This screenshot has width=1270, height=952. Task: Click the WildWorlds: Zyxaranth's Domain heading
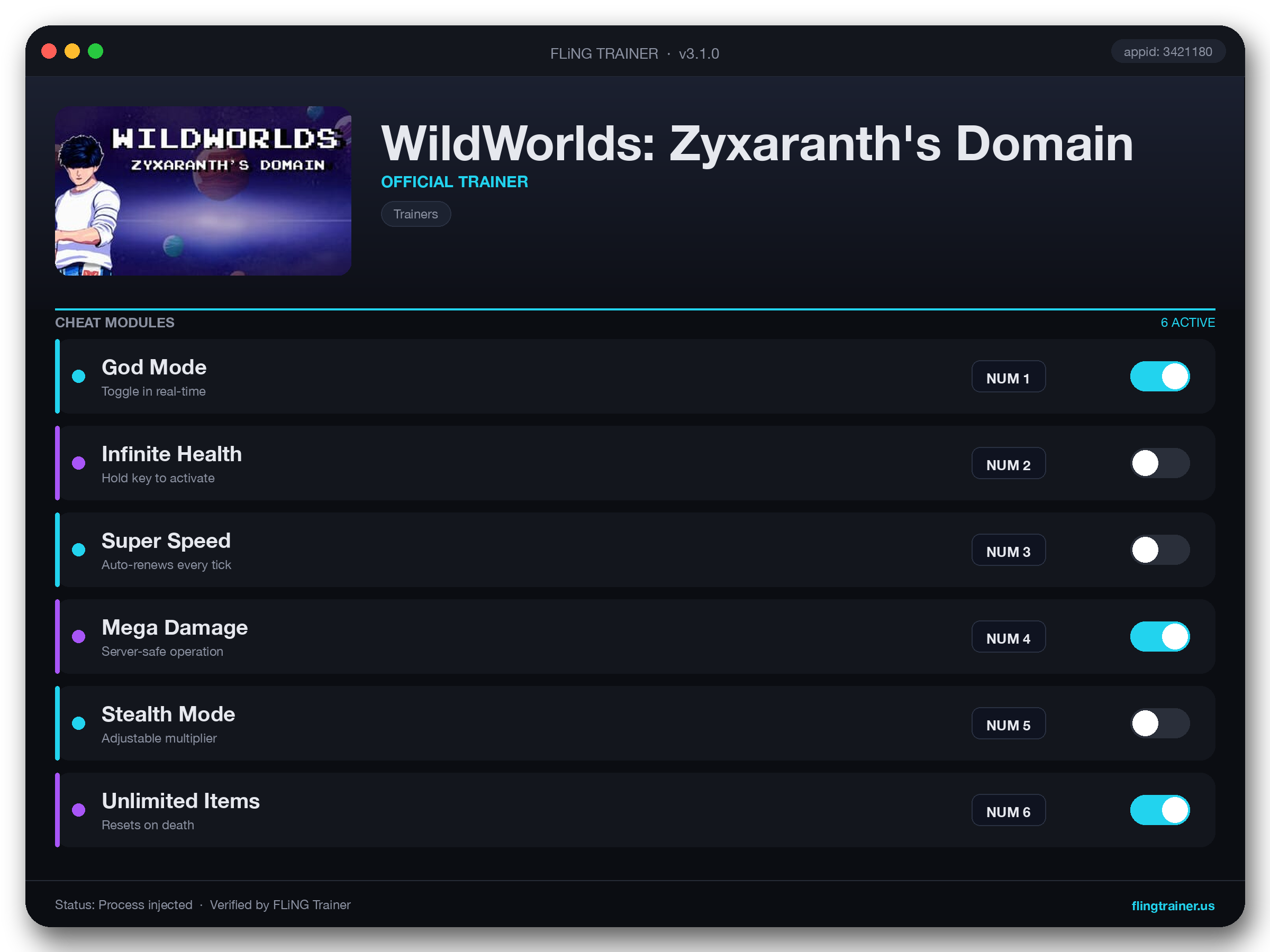click(757, 143)
